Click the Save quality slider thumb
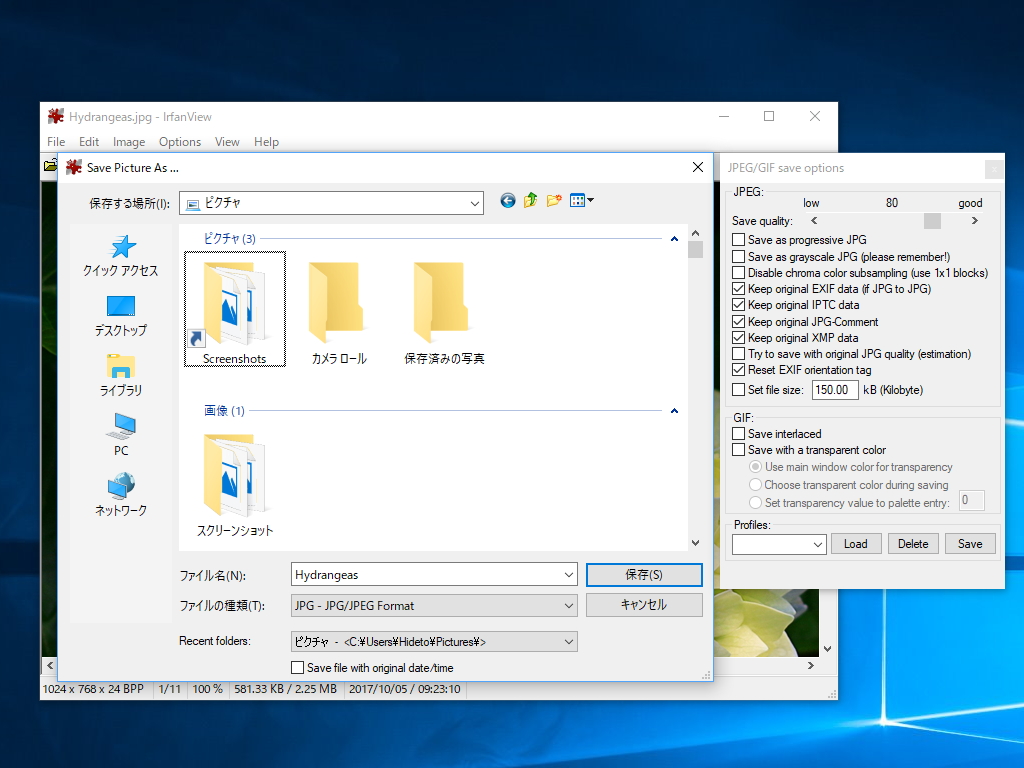 pyautogui.click(x=932, y=221)
